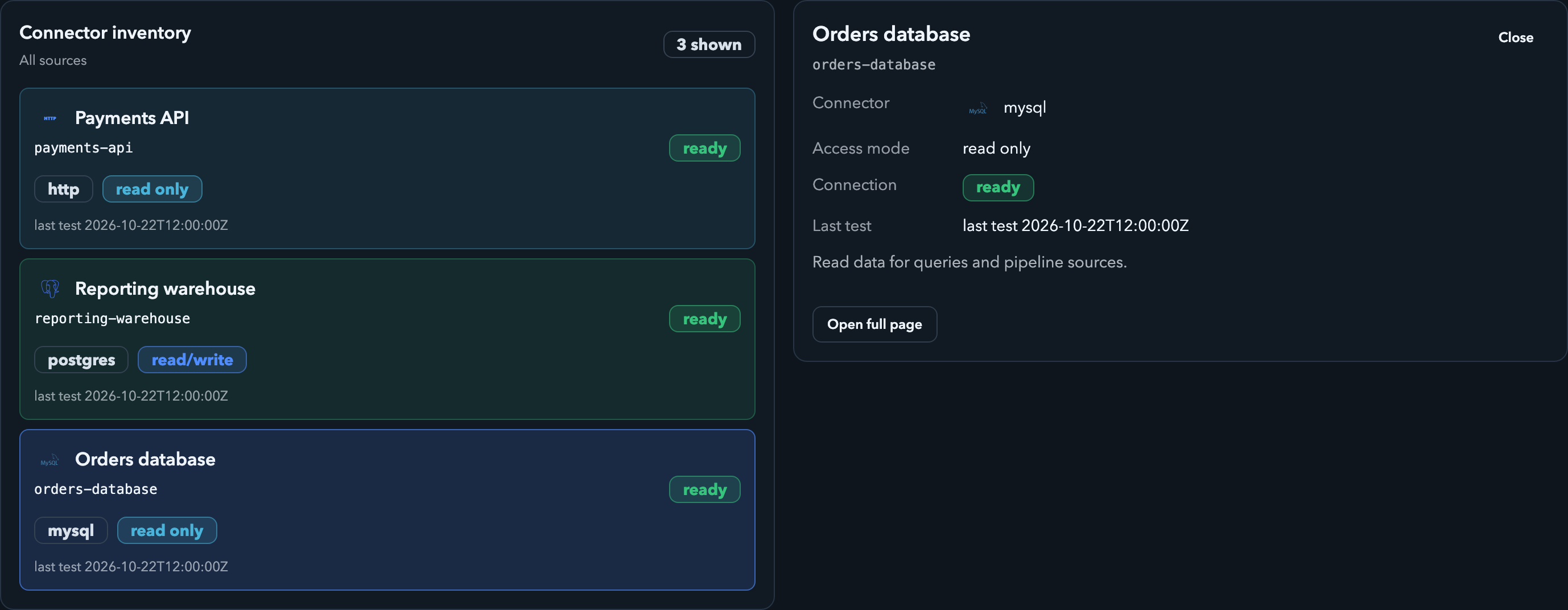Image resolution: width=1568 pixels, height=610 pixels.
Task: Click the Connector inventory heading
Action: pyautogui.click(x=105, y=32)
